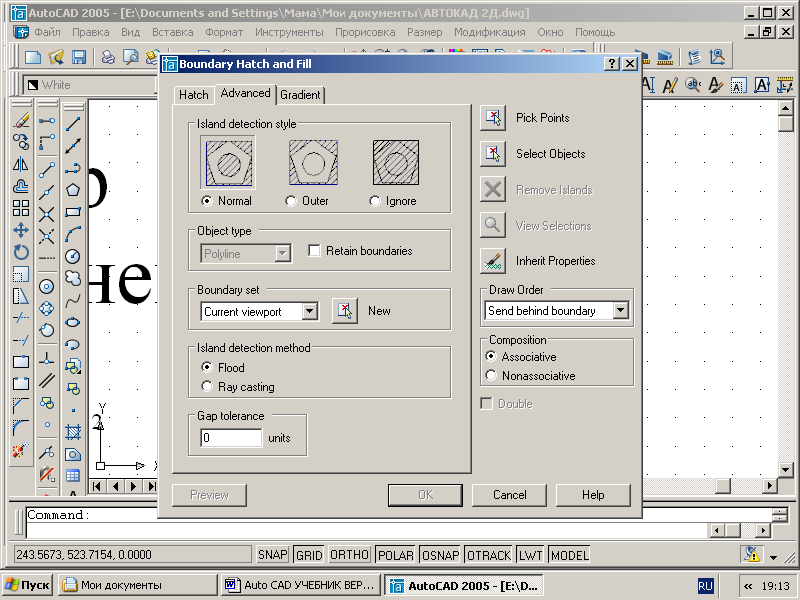Enable Retain boundaries checkbox
Image resolution: width=800 pixels, height=600 pixels.
[x=315, y=251]
